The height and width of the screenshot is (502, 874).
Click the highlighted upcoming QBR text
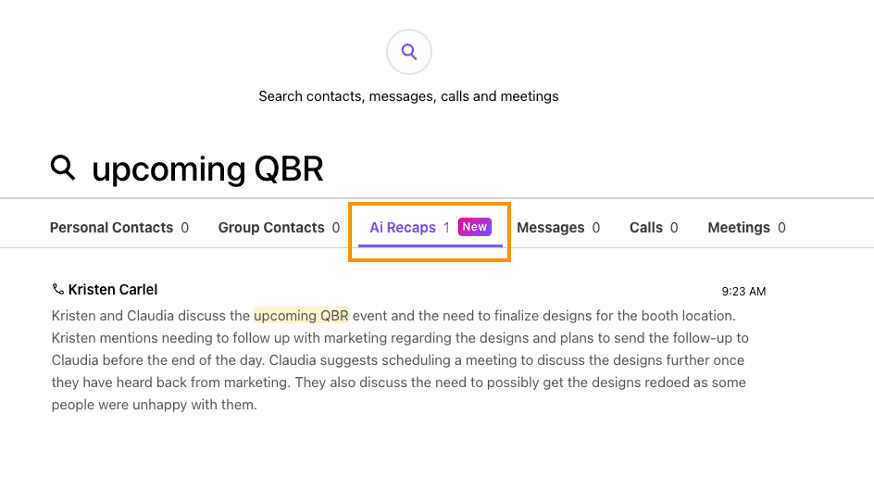[x=301, y=316]
